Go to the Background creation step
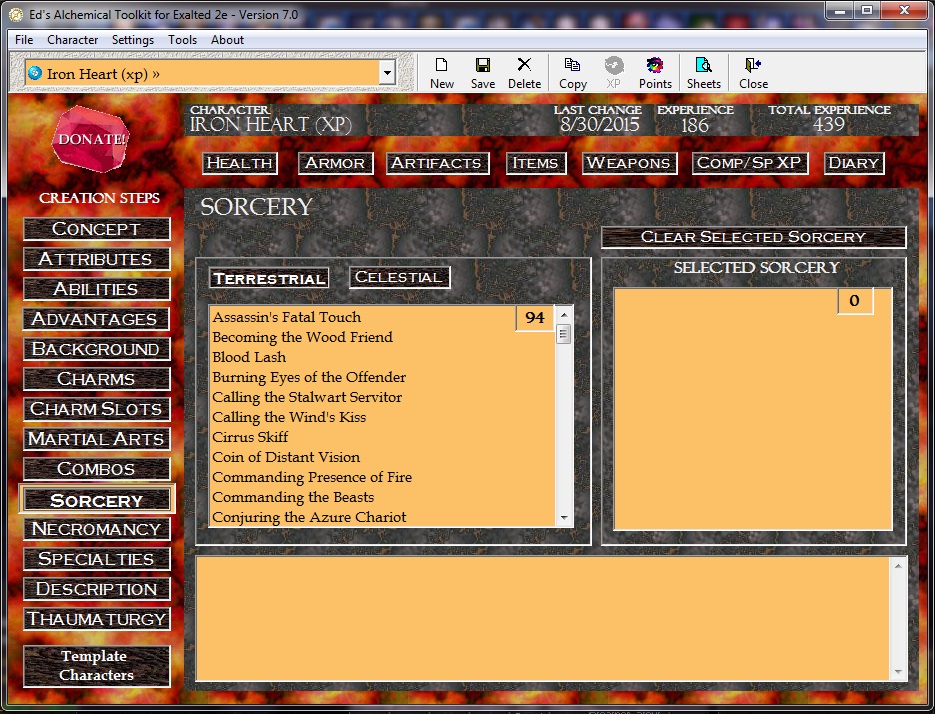The width and height of the screenshot is (935, 714). tap(97, 349)
